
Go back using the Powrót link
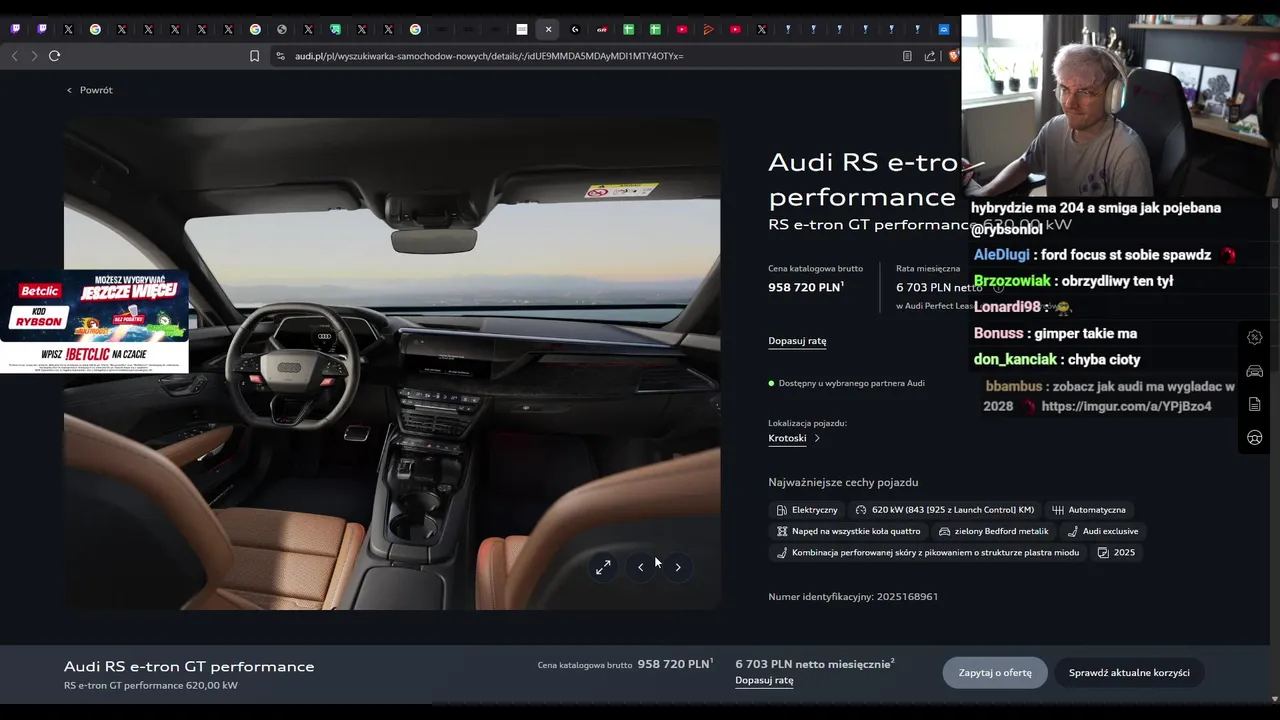click(90, 90)
